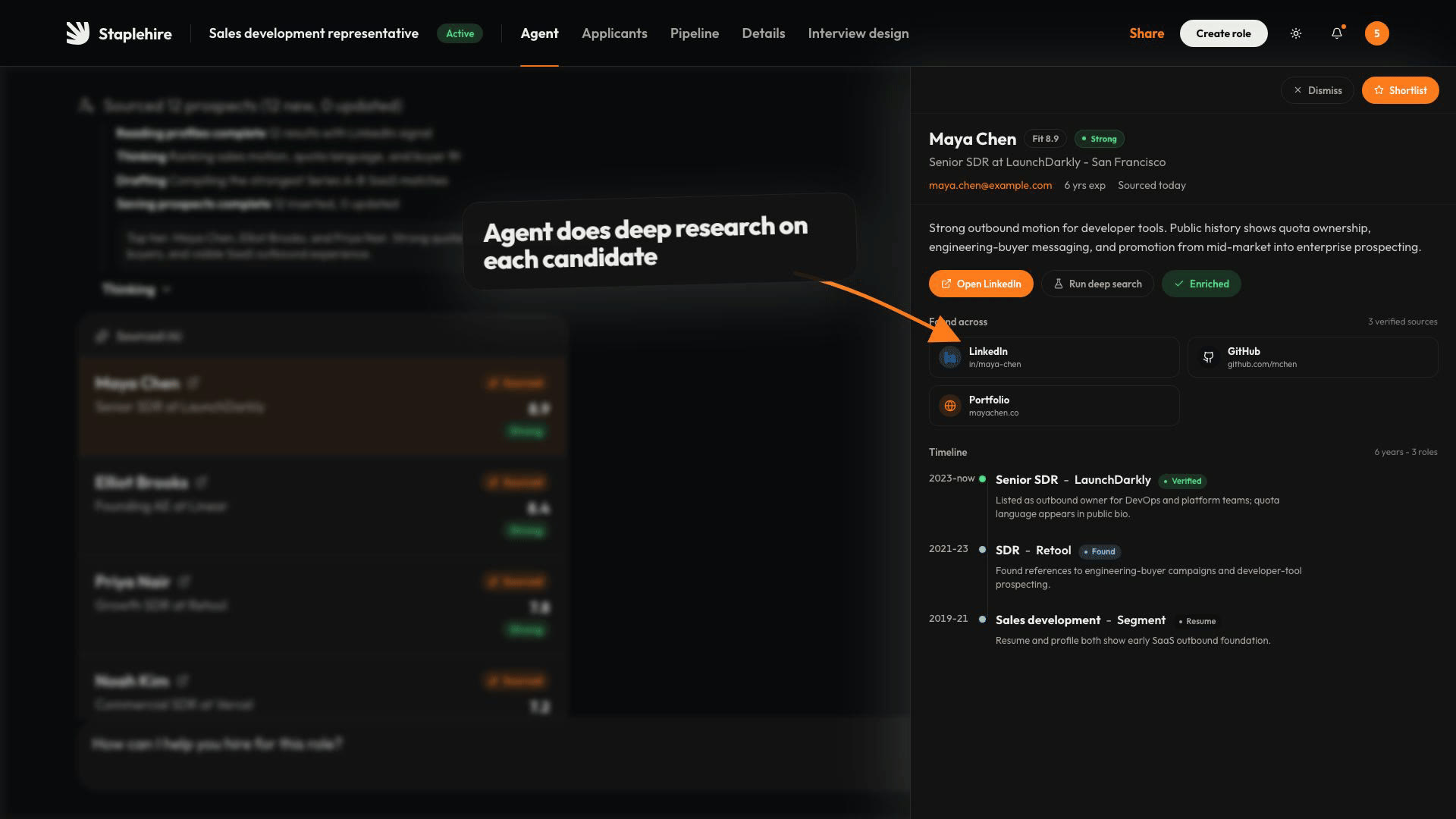Open the orange user avatar menu
The height and width of the screenshot is (819, 1456).
[1376, 33]
